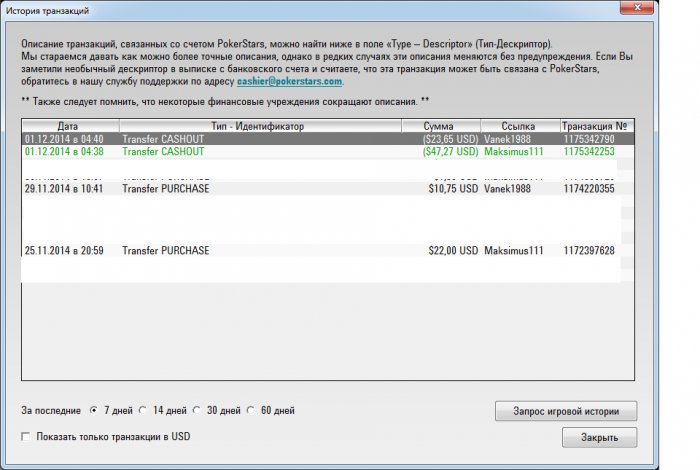Select the 60 дней radio button
700x470 pixels.
(251, 410)
